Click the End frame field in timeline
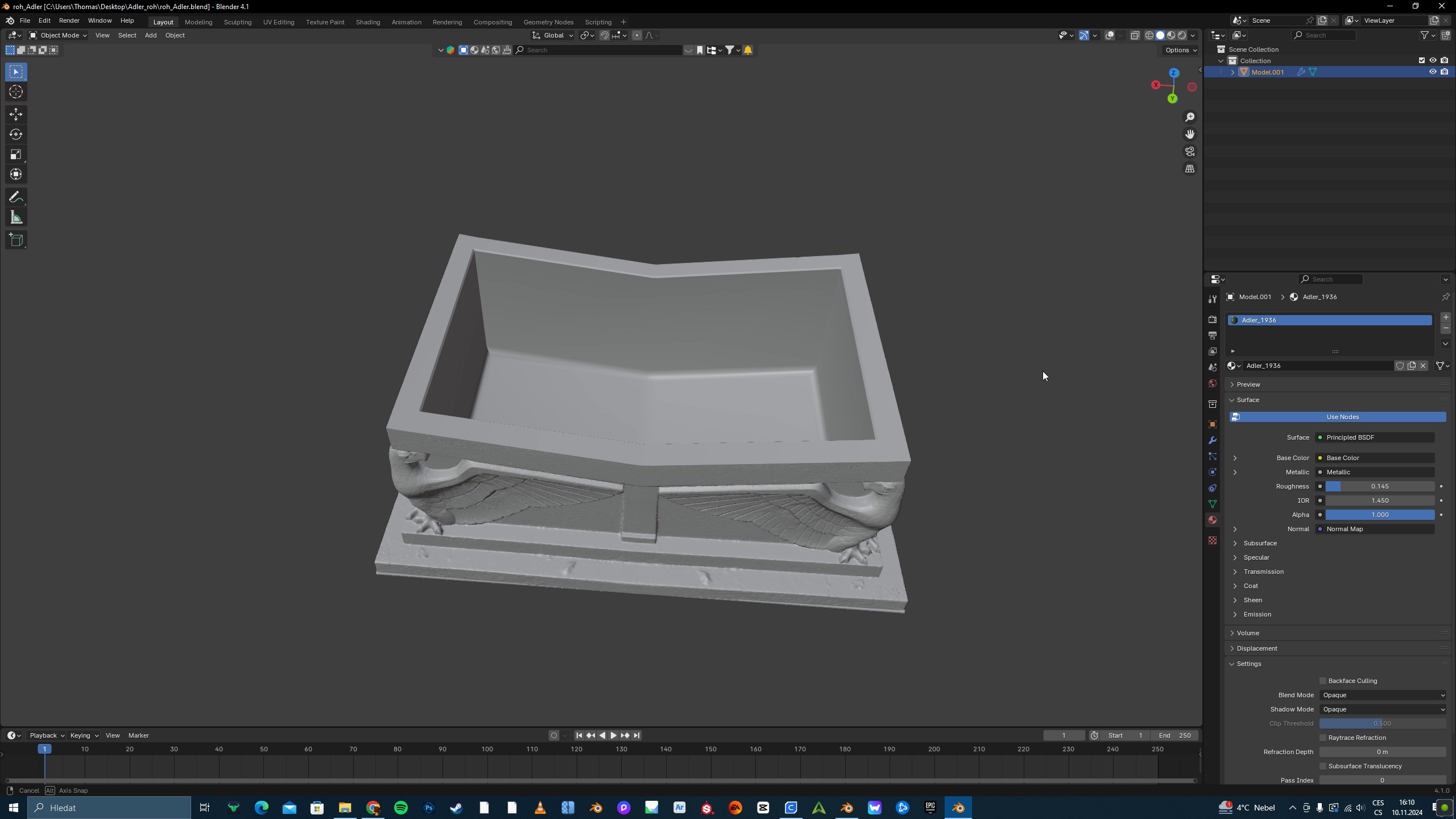Screen dimensions: 1456x819 pos(1175,735)
